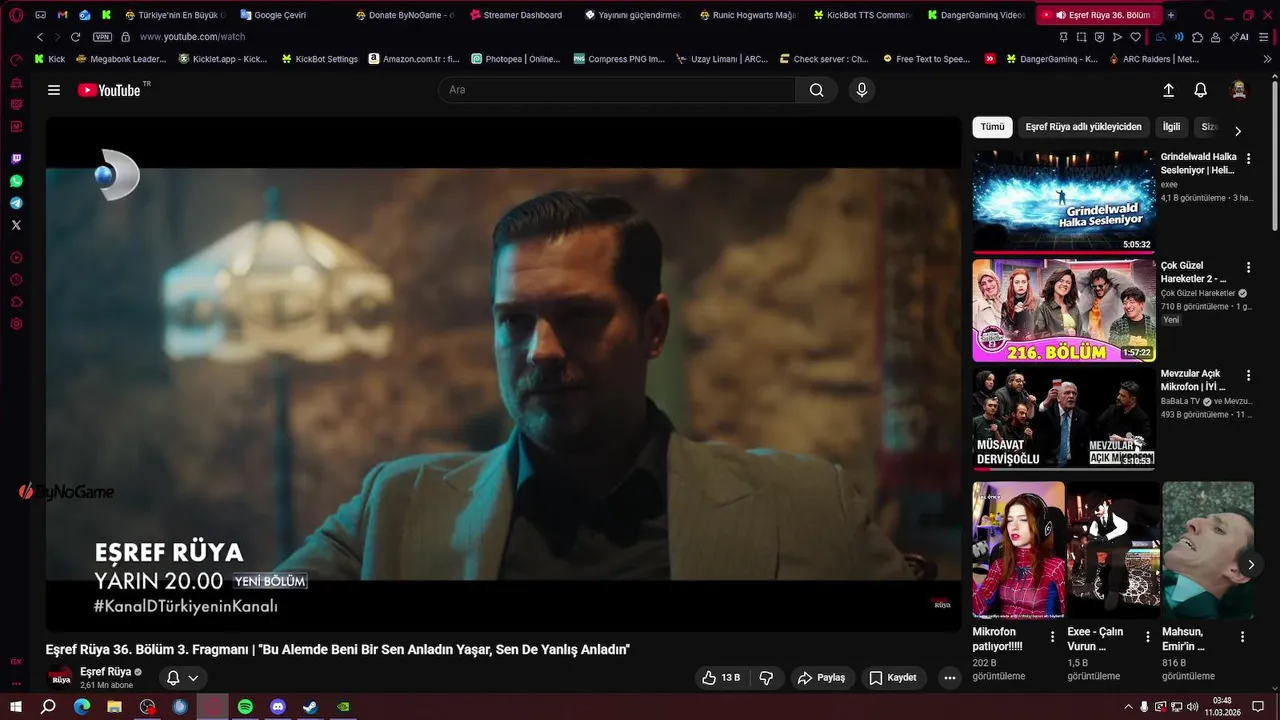Switch to the Streamer Dashboard tab
The width and height of the screenshot is (1280, 720).
click(518, 15)
